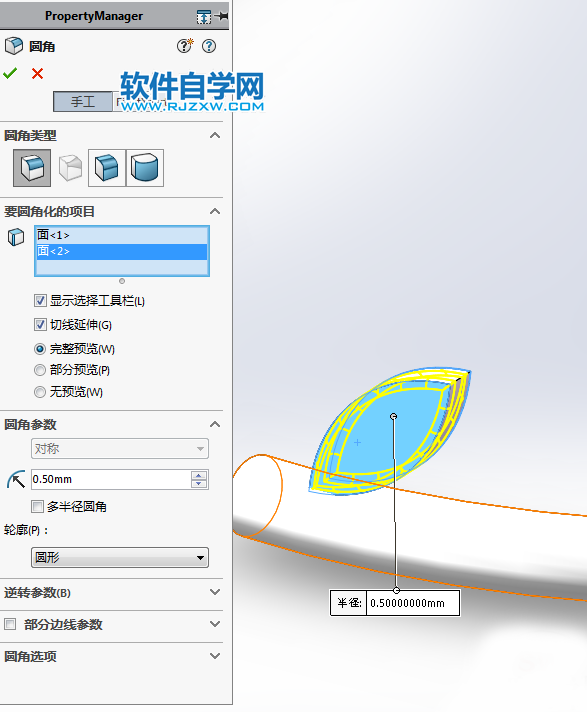Increase radius with the spinner up arrow

199,475
